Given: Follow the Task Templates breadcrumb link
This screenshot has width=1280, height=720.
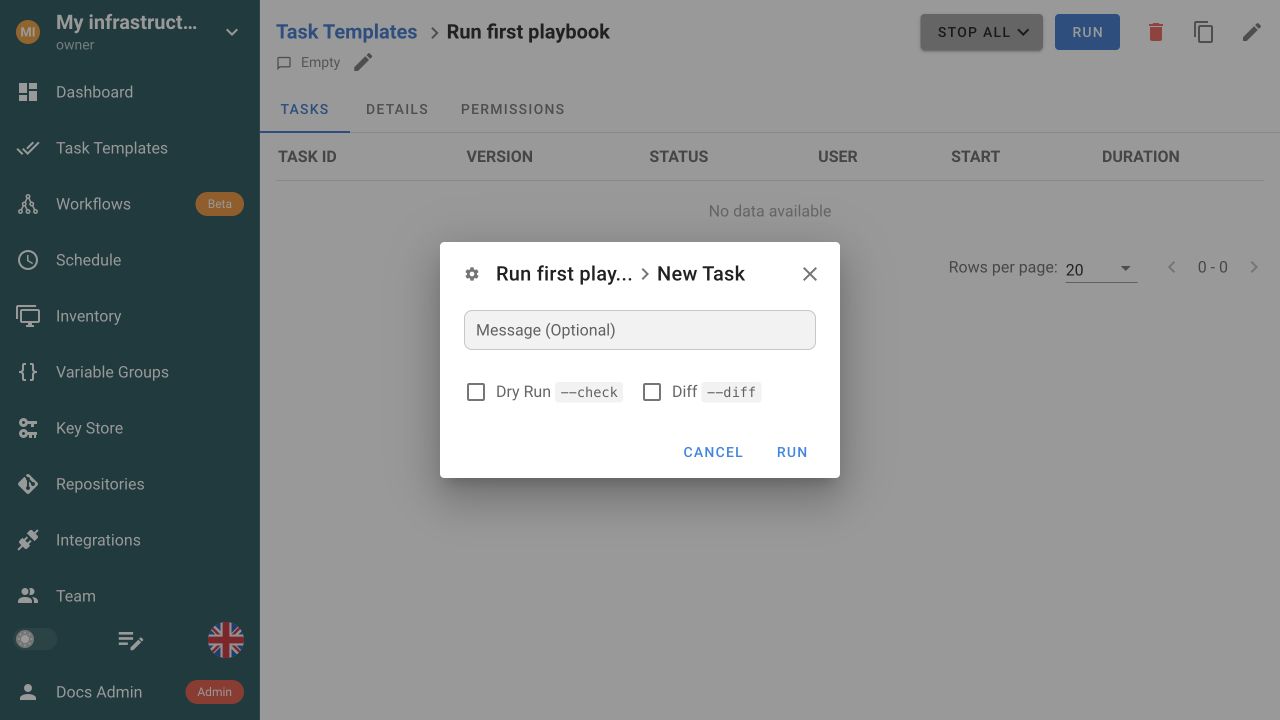Looking at the screenshot, I should tap(346, 32).
